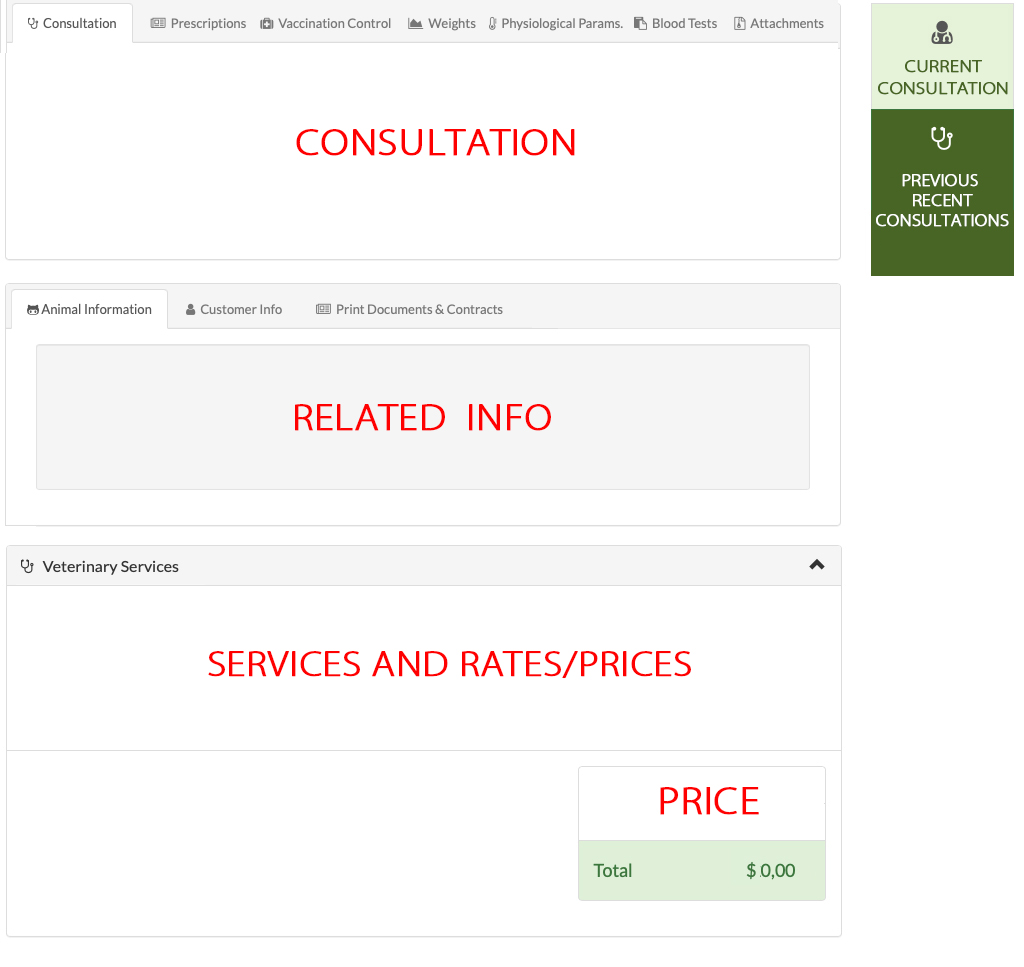Screen dimensions: 1024x967
Task: Click the thermometer icon for Physiological Params
Action: point(492,24)
